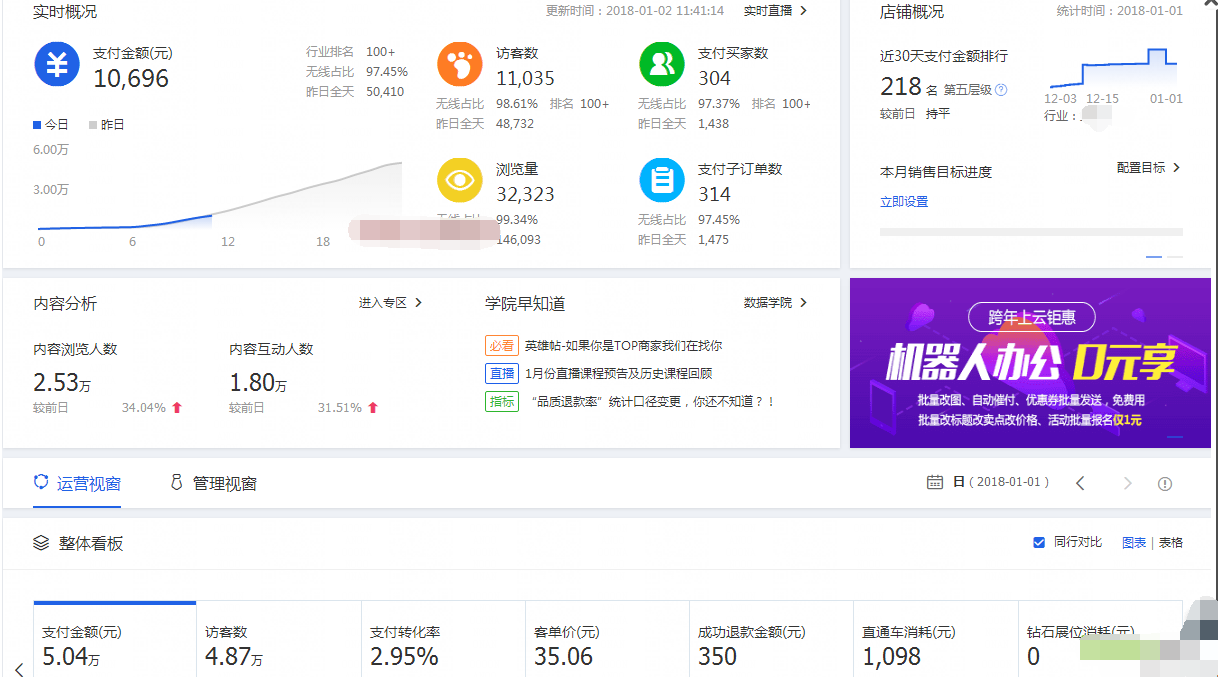This screenshot has height=677, width=1218.
Task: Click the 机器人办公 0元享 promo banner
Action: [1030, 363]
